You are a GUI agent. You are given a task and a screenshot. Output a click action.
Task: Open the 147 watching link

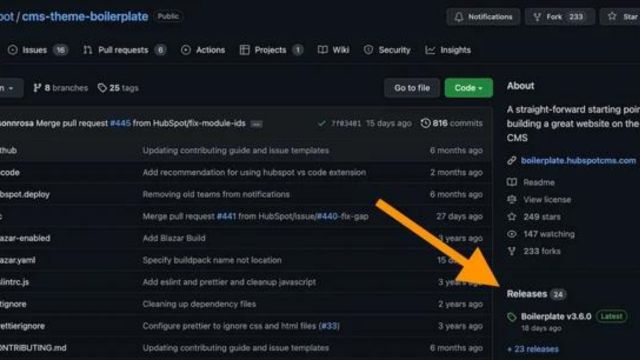tap(549, 234)
